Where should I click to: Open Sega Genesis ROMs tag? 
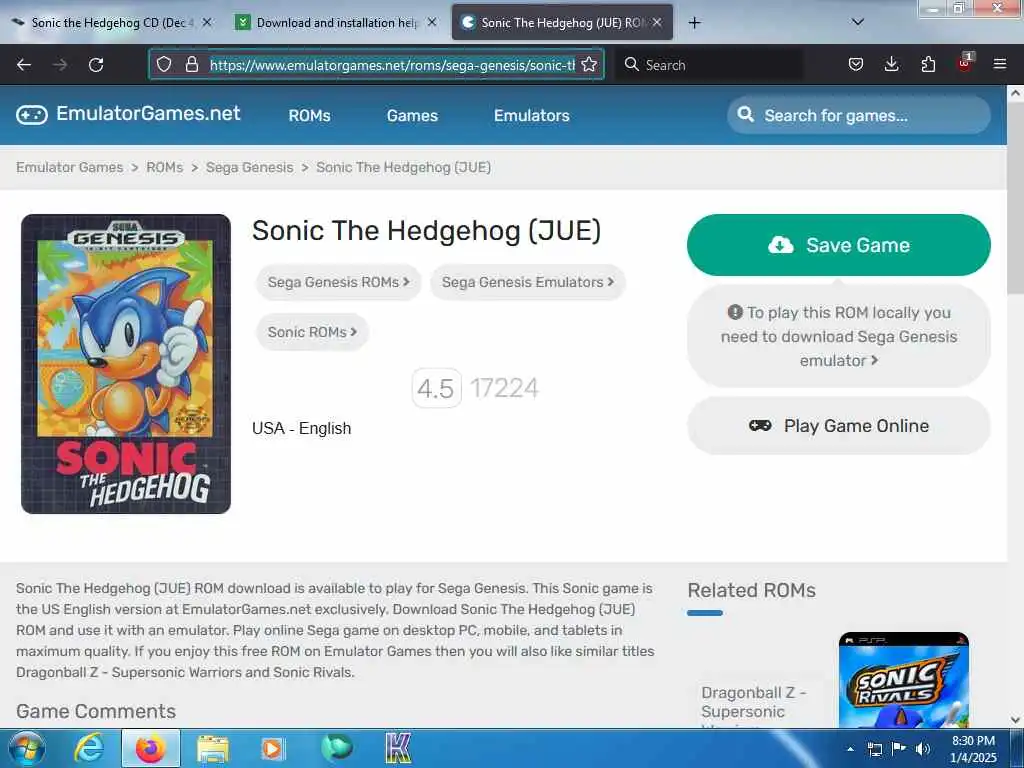click(x=338, y=282)
